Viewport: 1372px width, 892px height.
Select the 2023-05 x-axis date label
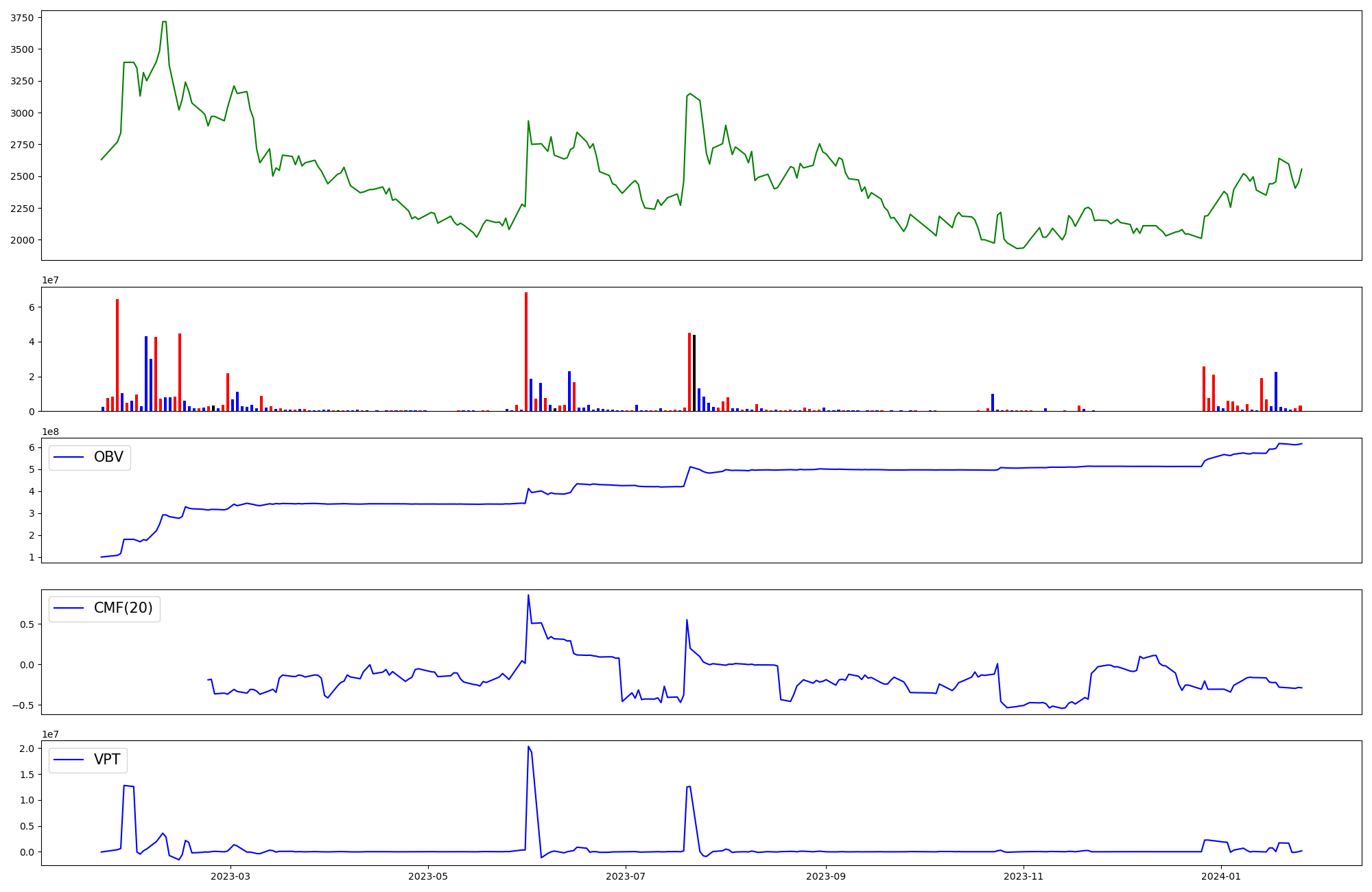[429, 876]
